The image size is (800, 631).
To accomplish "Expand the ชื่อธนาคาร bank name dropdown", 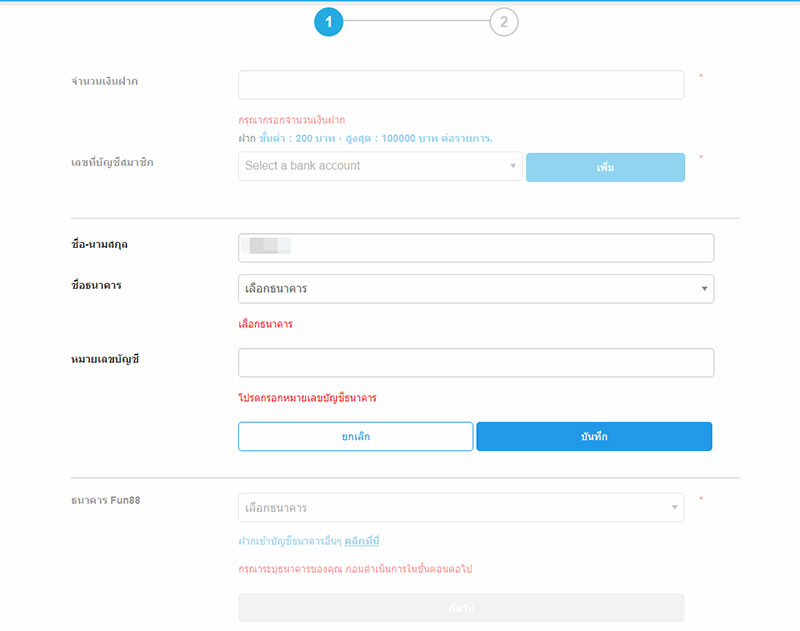I will (476, 289).
